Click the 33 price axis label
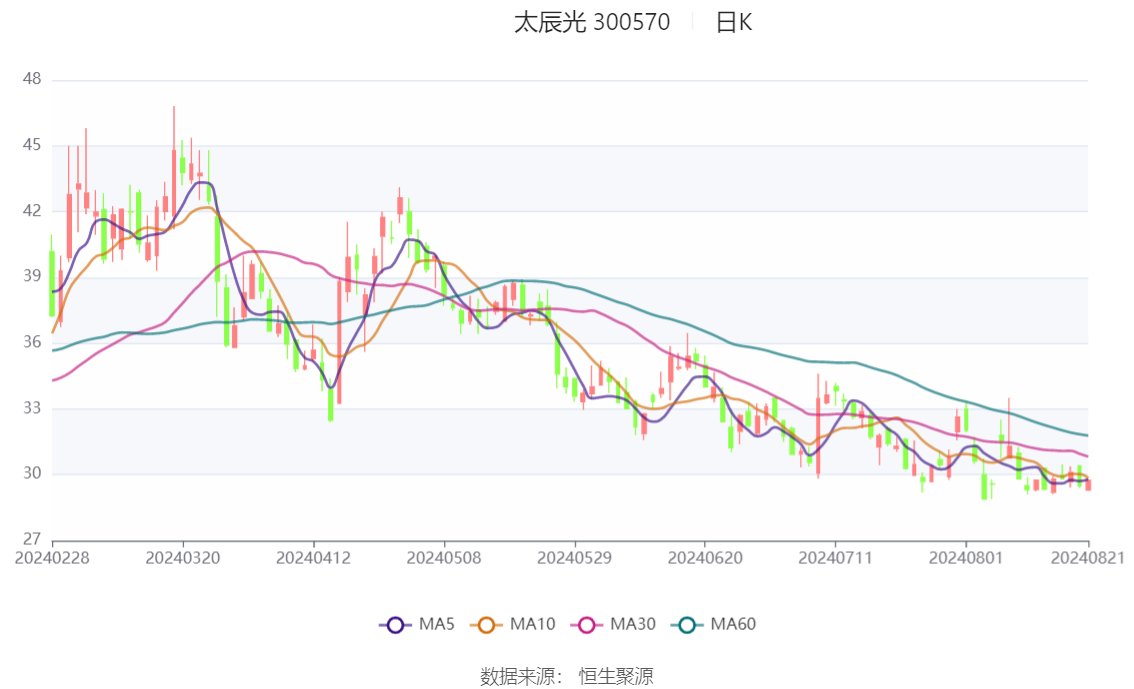 coord(32,408)
